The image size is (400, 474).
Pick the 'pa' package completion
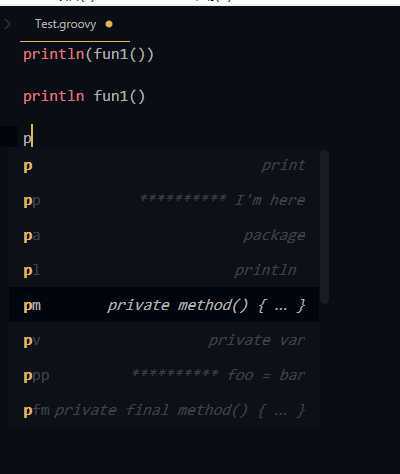(164, 236)
